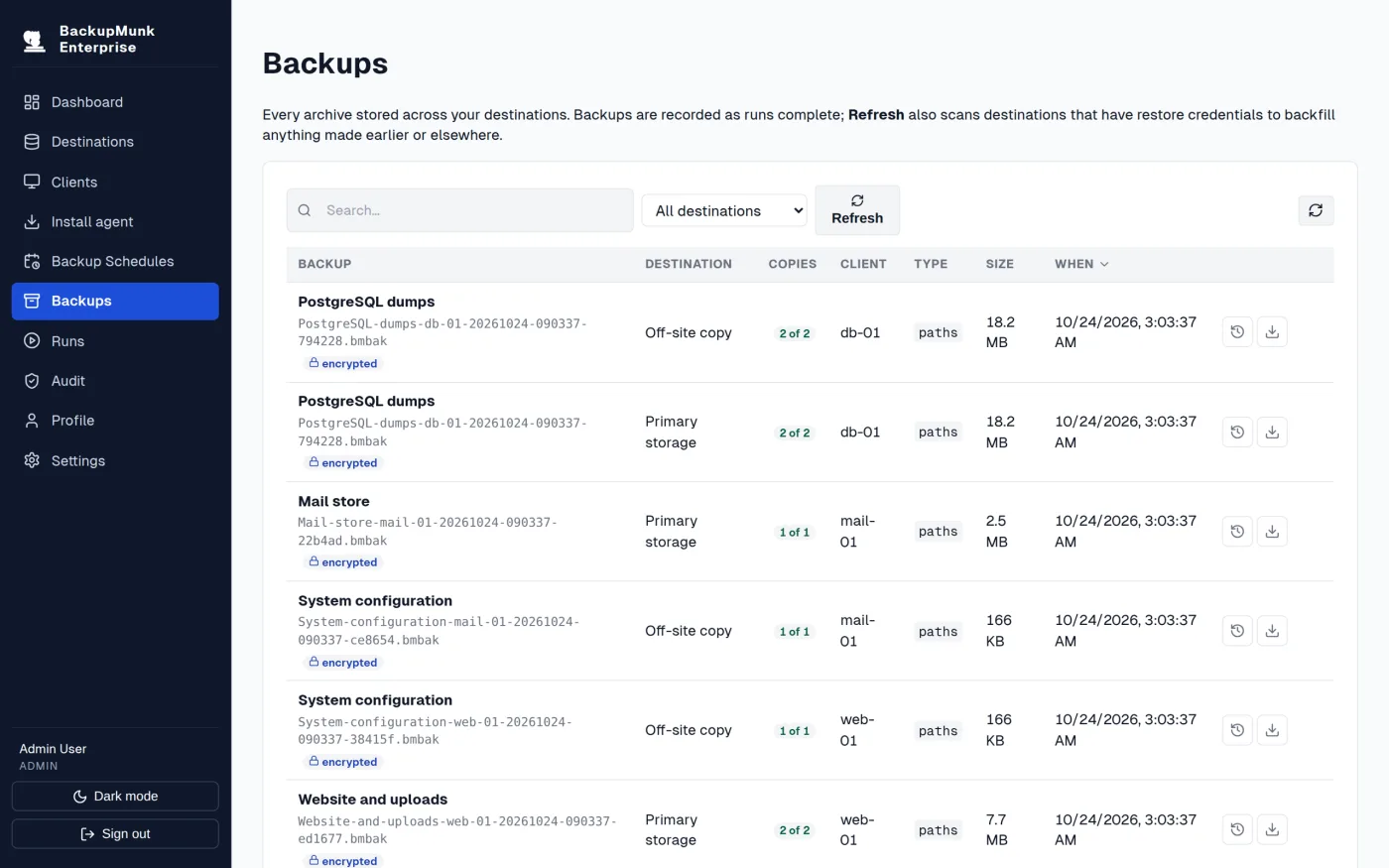This screenshot has width=1389, height=868.
Task: Restore Website and uploads backup
Action: click(1237, 829)
